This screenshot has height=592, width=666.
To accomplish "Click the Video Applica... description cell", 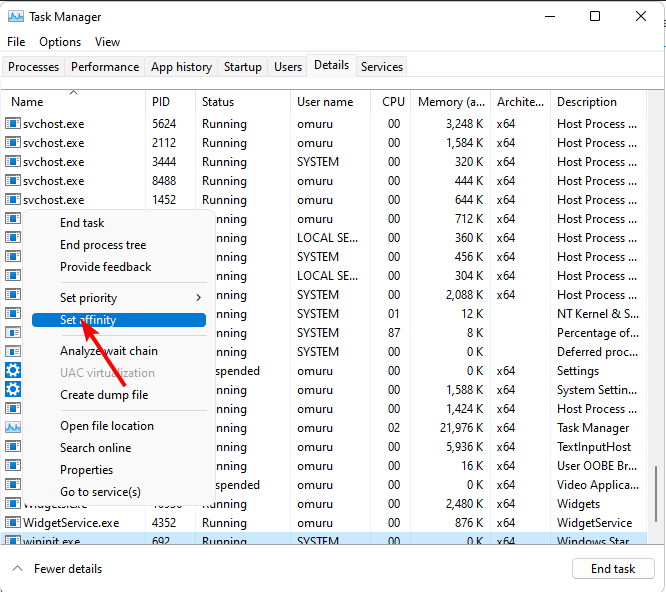I will point(598,485).
